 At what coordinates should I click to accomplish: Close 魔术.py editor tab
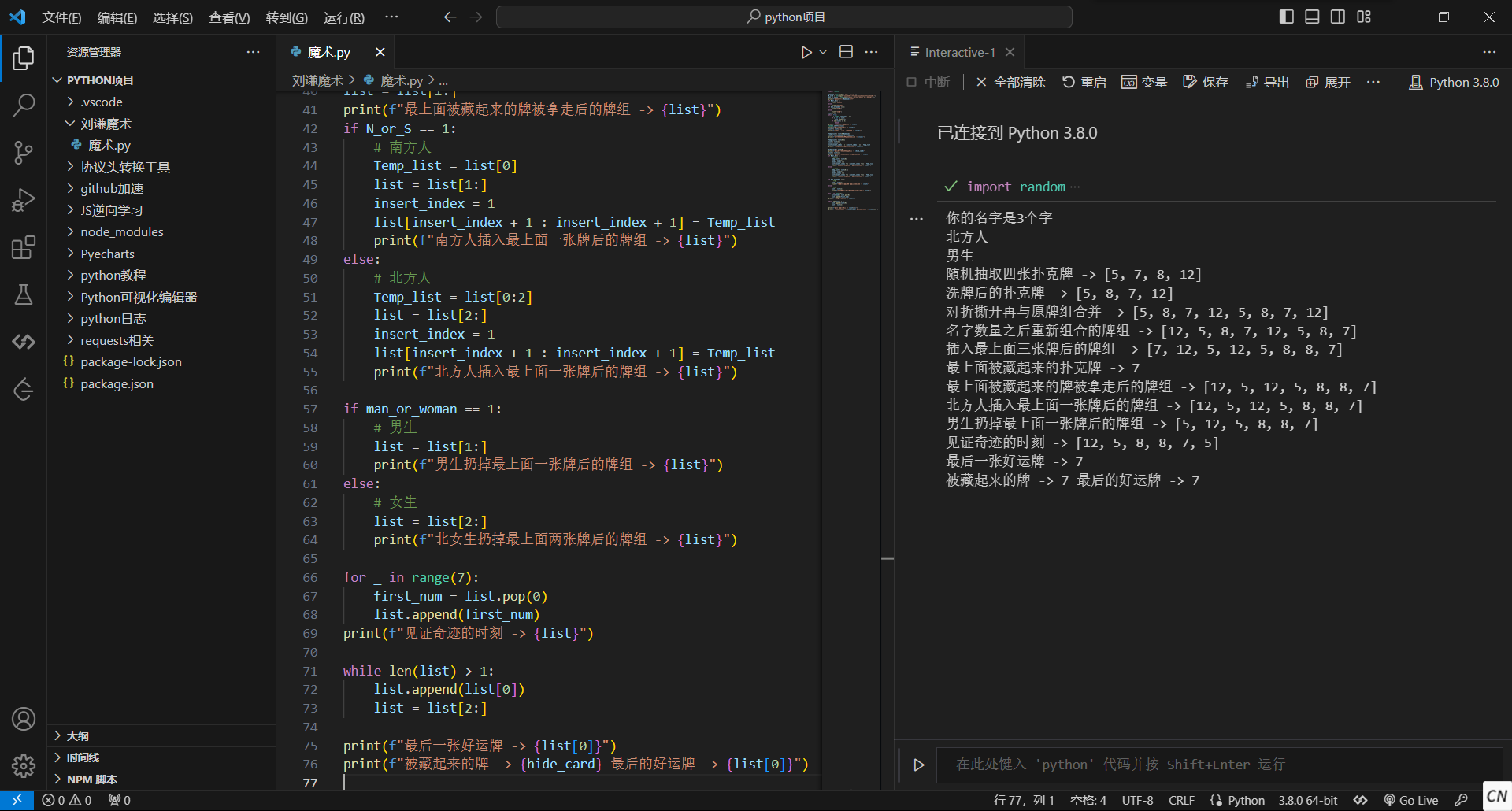pyautogui.click(x=380, y=52)
